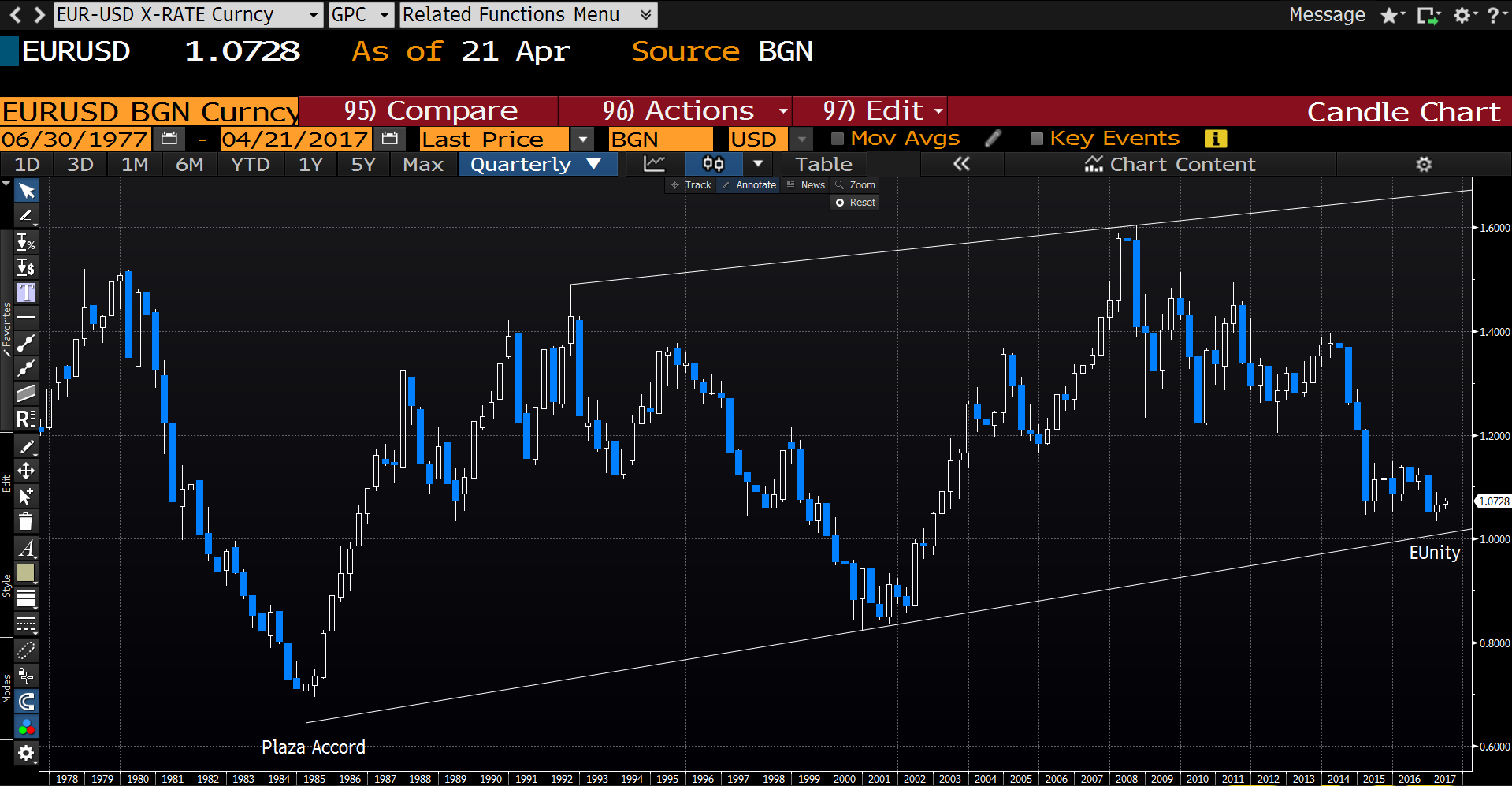Open the Last Price field dropdown

coord(583,139)
